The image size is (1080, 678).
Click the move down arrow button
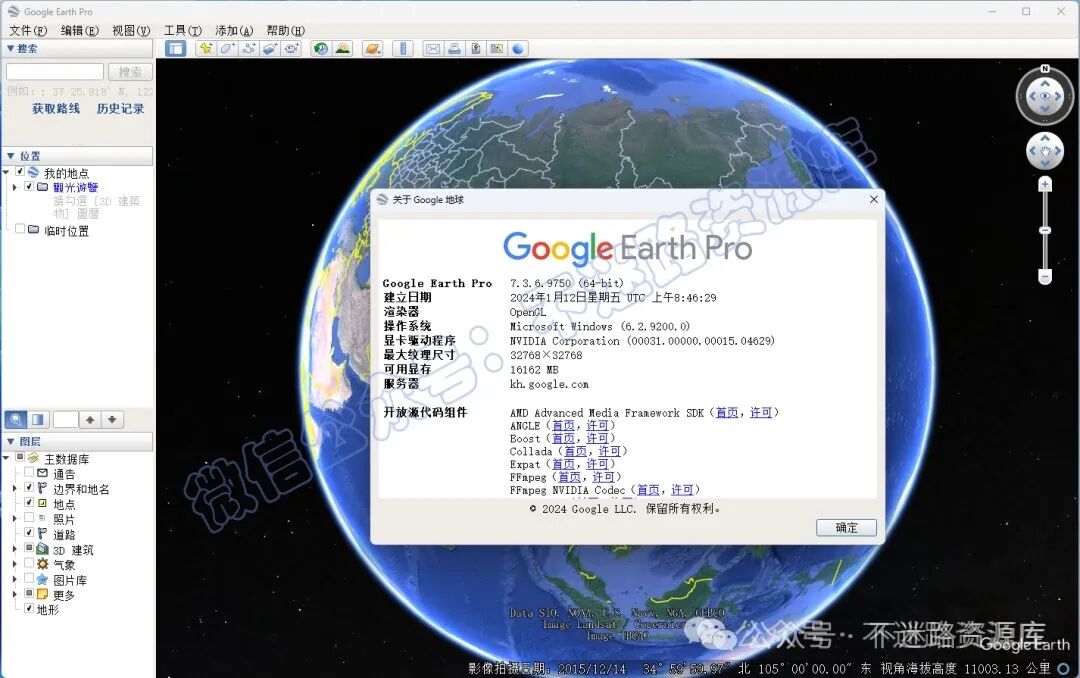pos(112,419)
